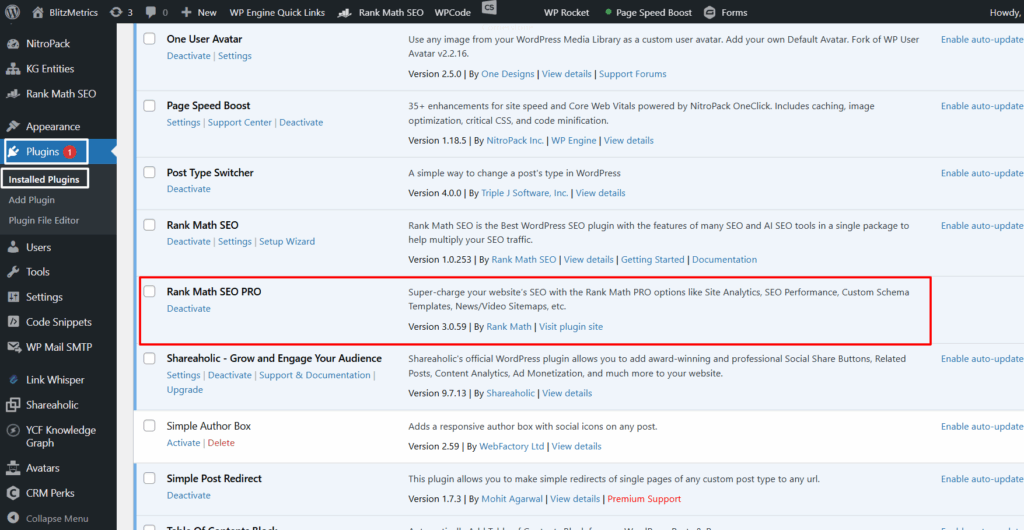
Task: Open Rank Math SEO Getting Started link
Action: [x=652, y=260]
